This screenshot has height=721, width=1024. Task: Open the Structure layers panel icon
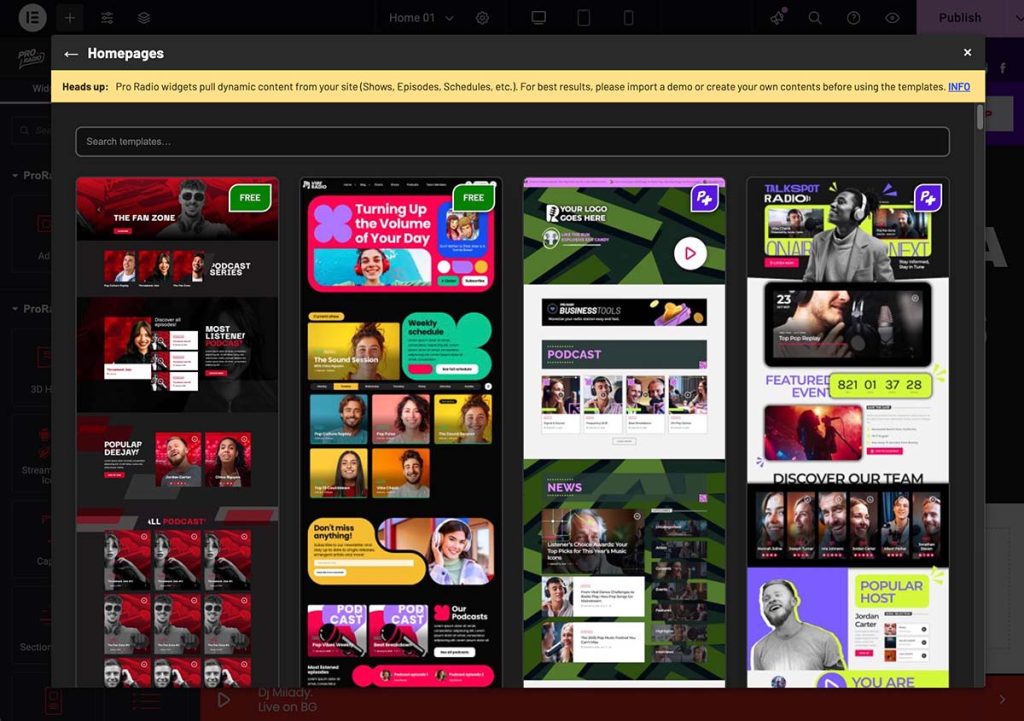pos(144,18)
